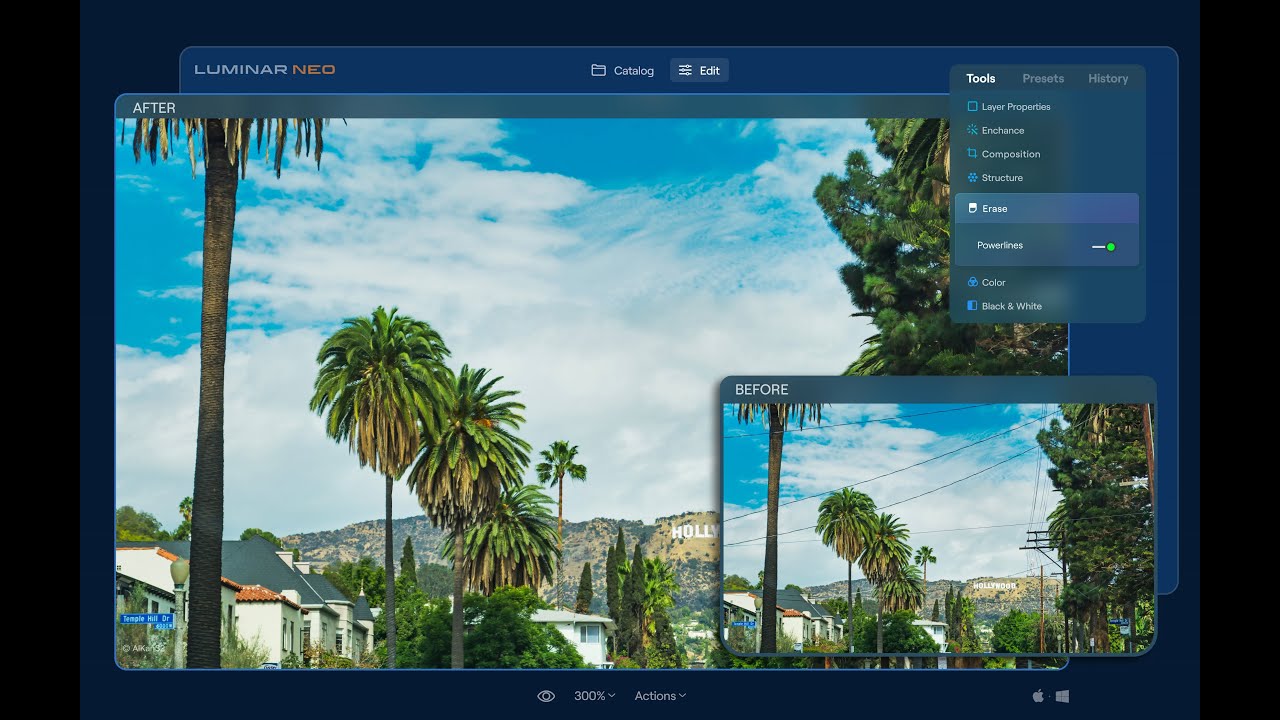Open the Structure tool label
The image size is (1280, 720).
point(1002,178)
